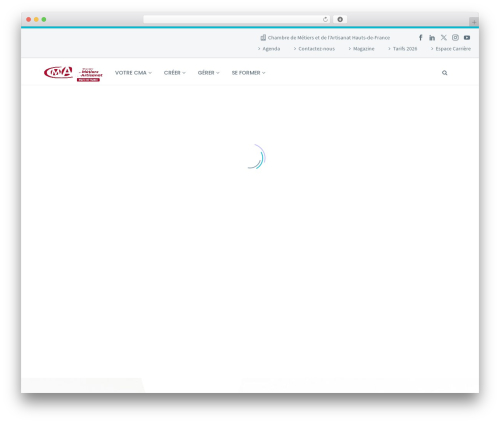This screenshot has height=423, width=500.
Task: Expand the SE FORMER dropdown menu
Action: (248, 73)
